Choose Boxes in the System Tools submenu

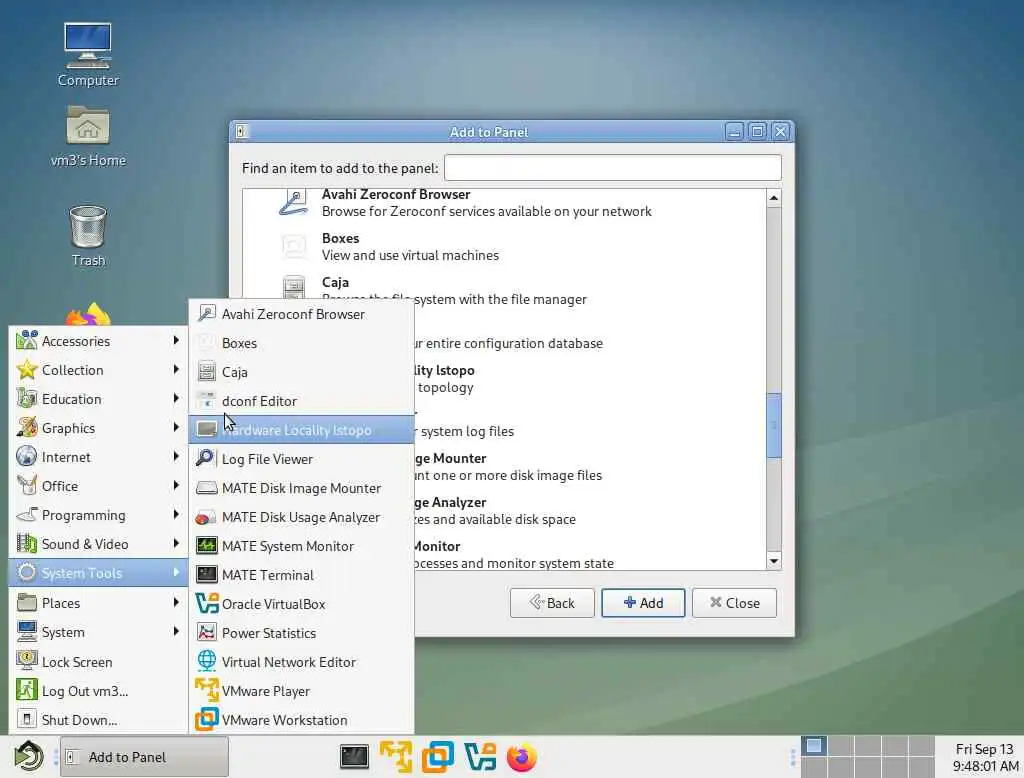point(302,343)
